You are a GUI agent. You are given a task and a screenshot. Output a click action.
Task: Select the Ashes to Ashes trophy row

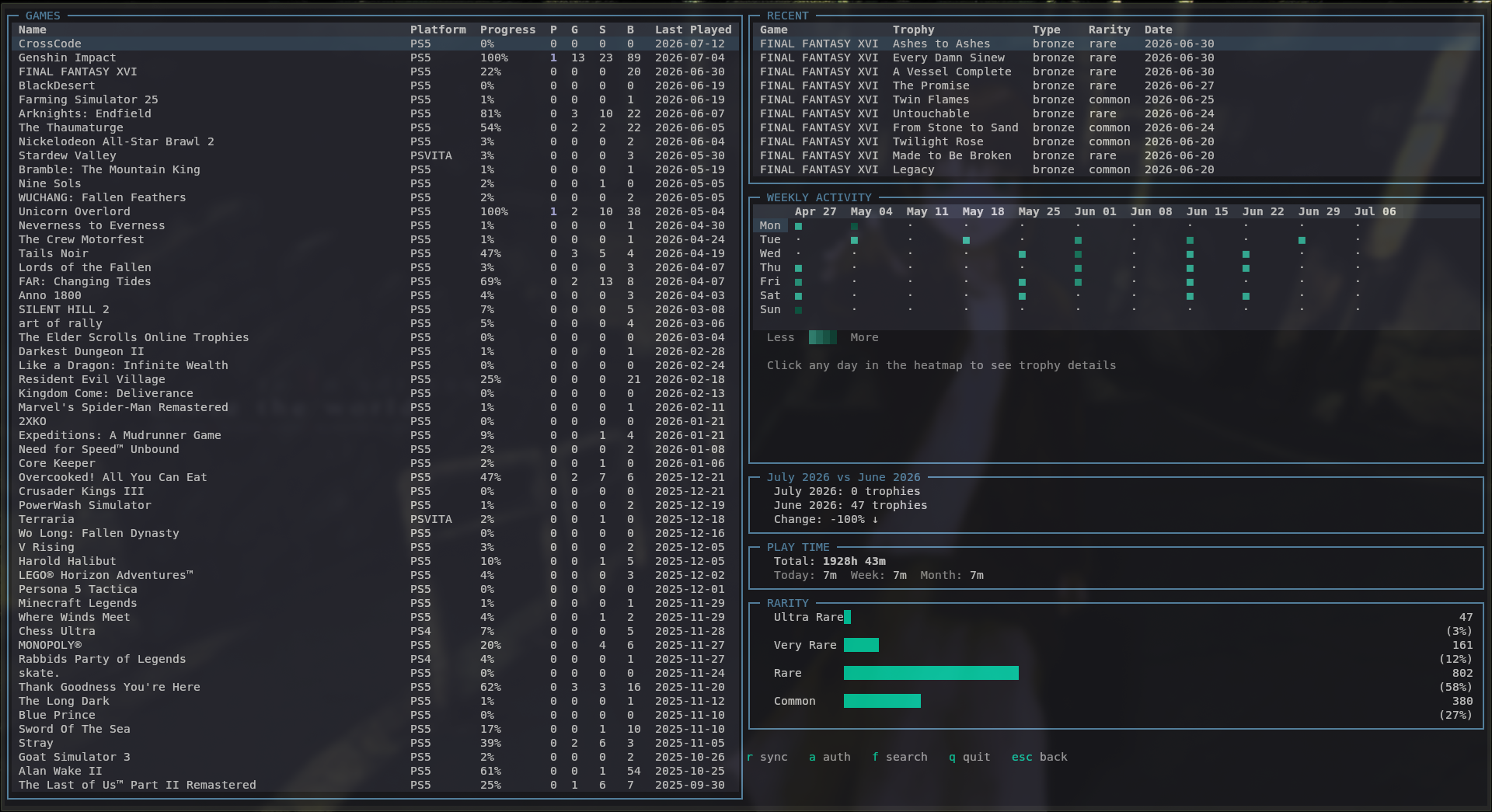click(1116, 44)
